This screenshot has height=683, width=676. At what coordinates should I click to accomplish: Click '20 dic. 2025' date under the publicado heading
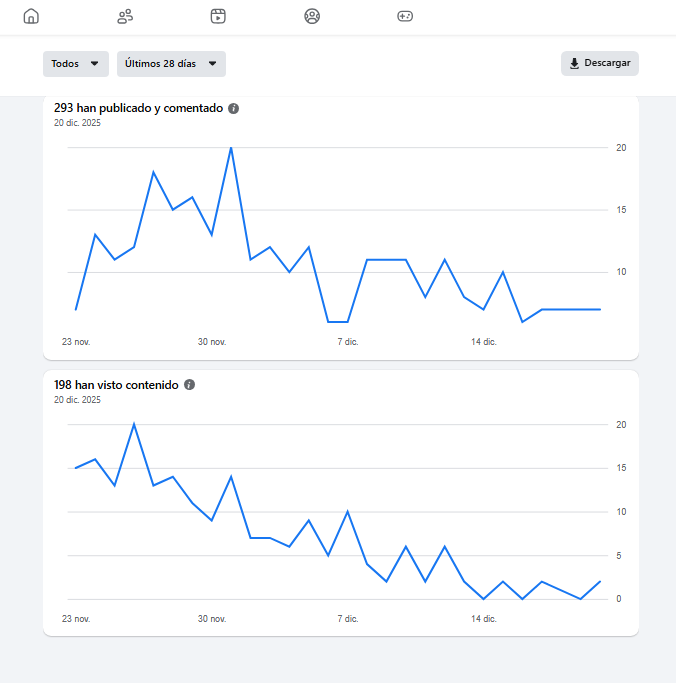77,123
